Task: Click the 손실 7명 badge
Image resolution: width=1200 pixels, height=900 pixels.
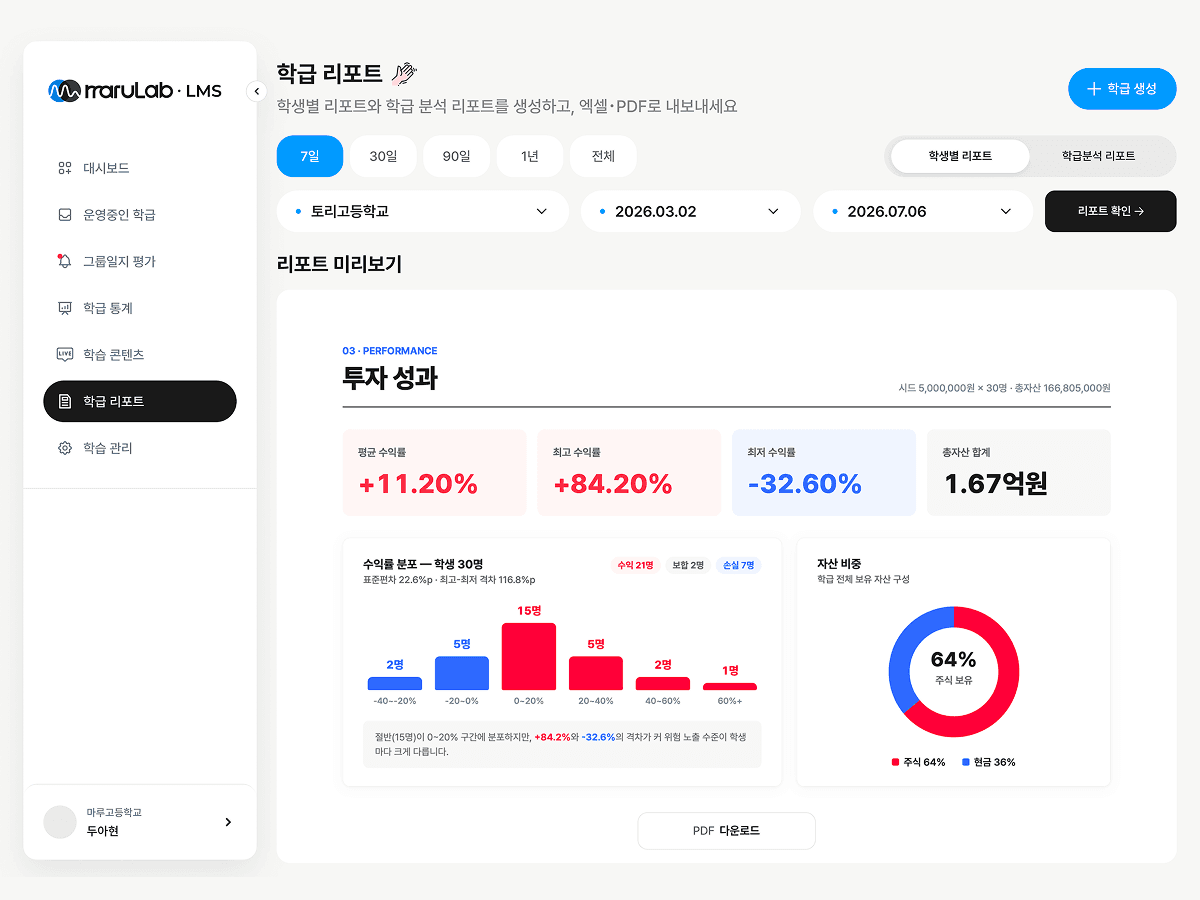Action: click(x=739, y=566)
